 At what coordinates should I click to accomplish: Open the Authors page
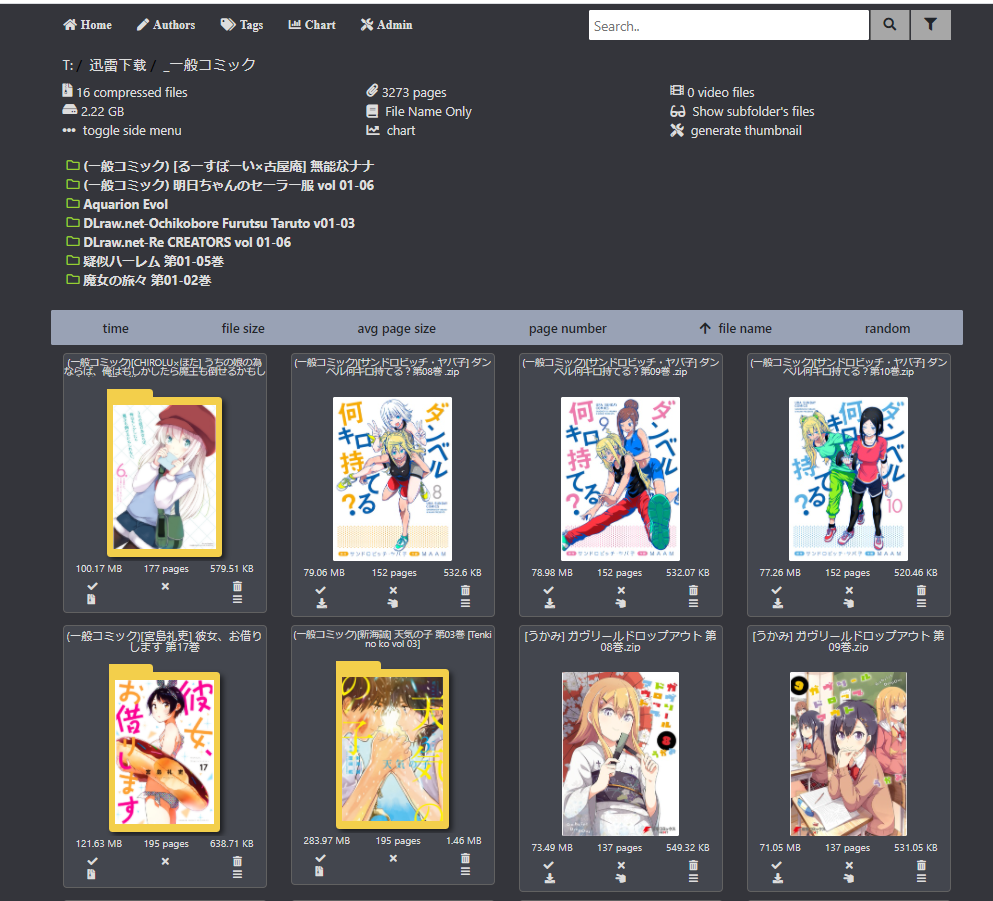point(166,25)
